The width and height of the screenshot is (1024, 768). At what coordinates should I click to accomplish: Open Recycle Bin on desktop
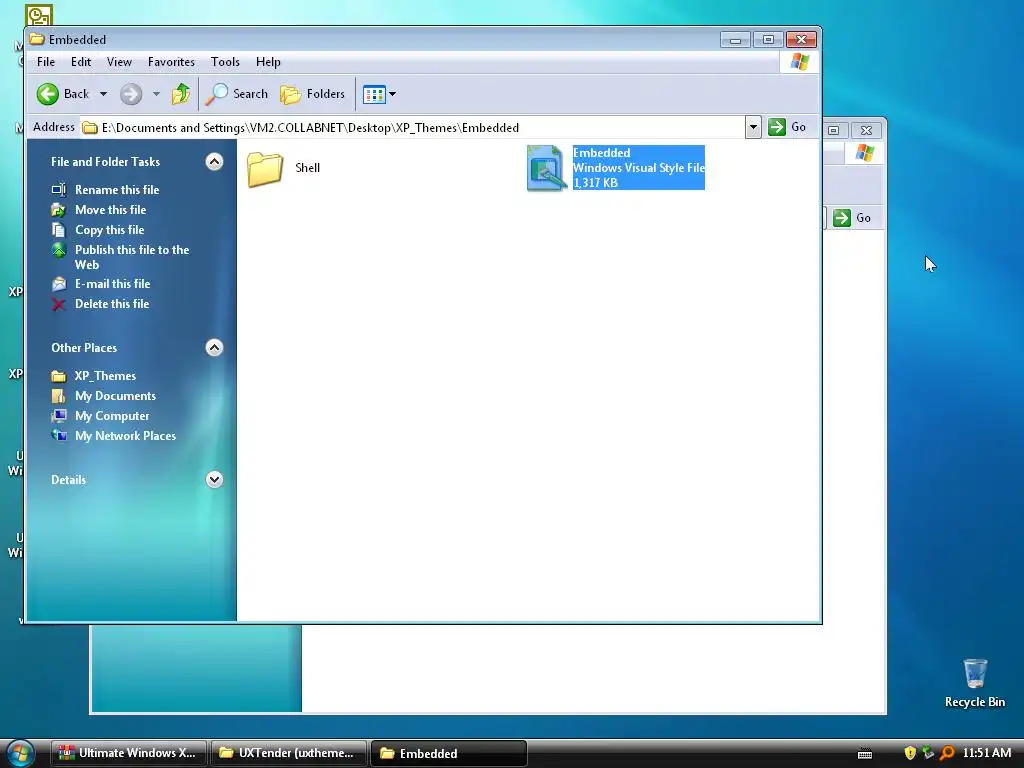tap(974, 683)
